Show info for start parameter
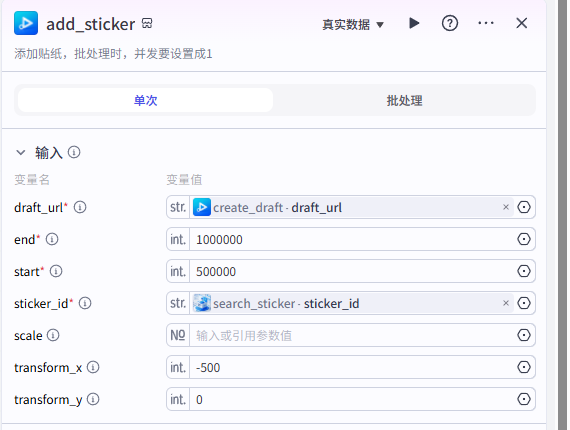 coord(56,271)
